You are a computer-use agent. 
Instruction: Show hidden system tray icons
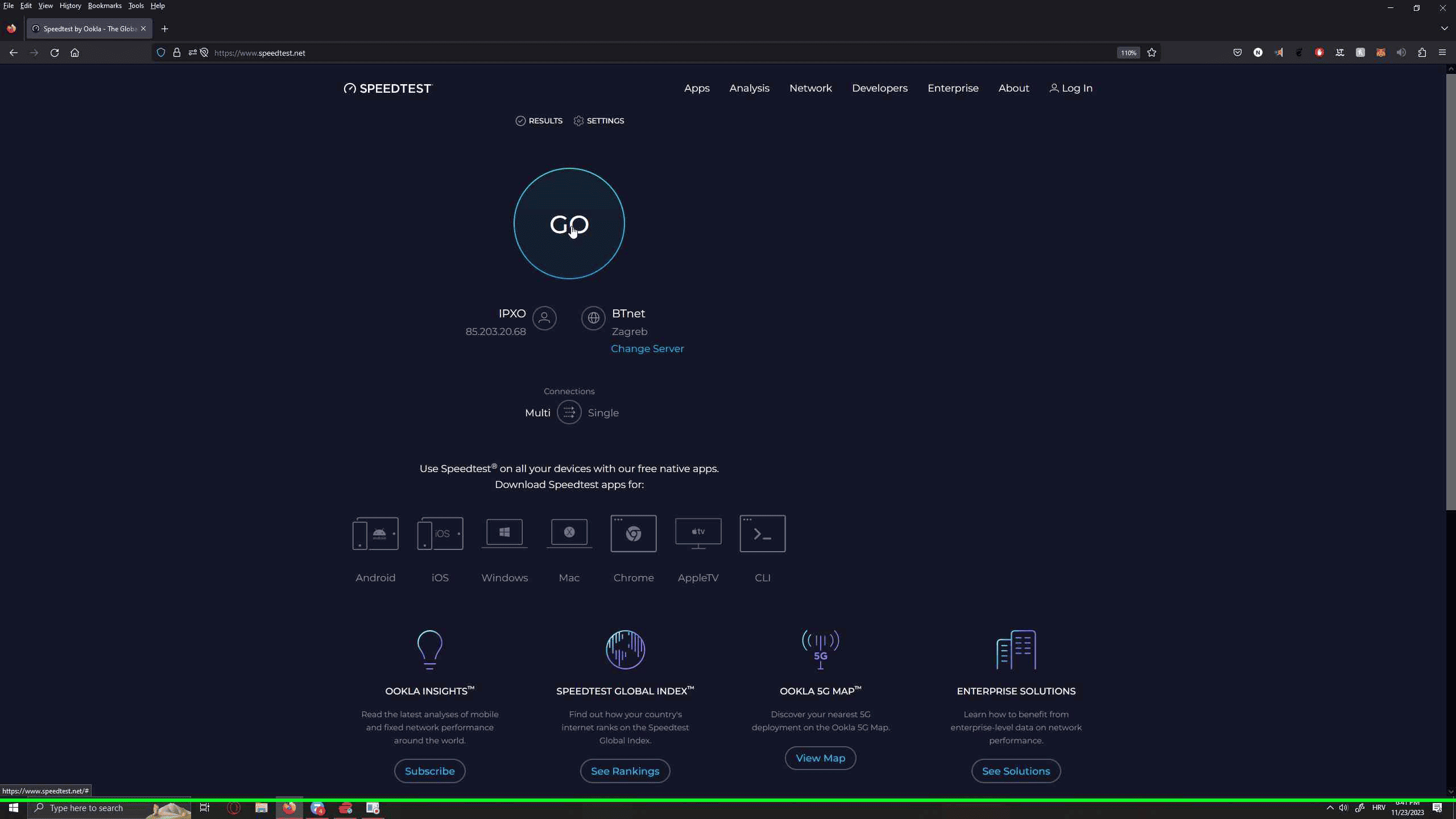(x=1330, y=808)
